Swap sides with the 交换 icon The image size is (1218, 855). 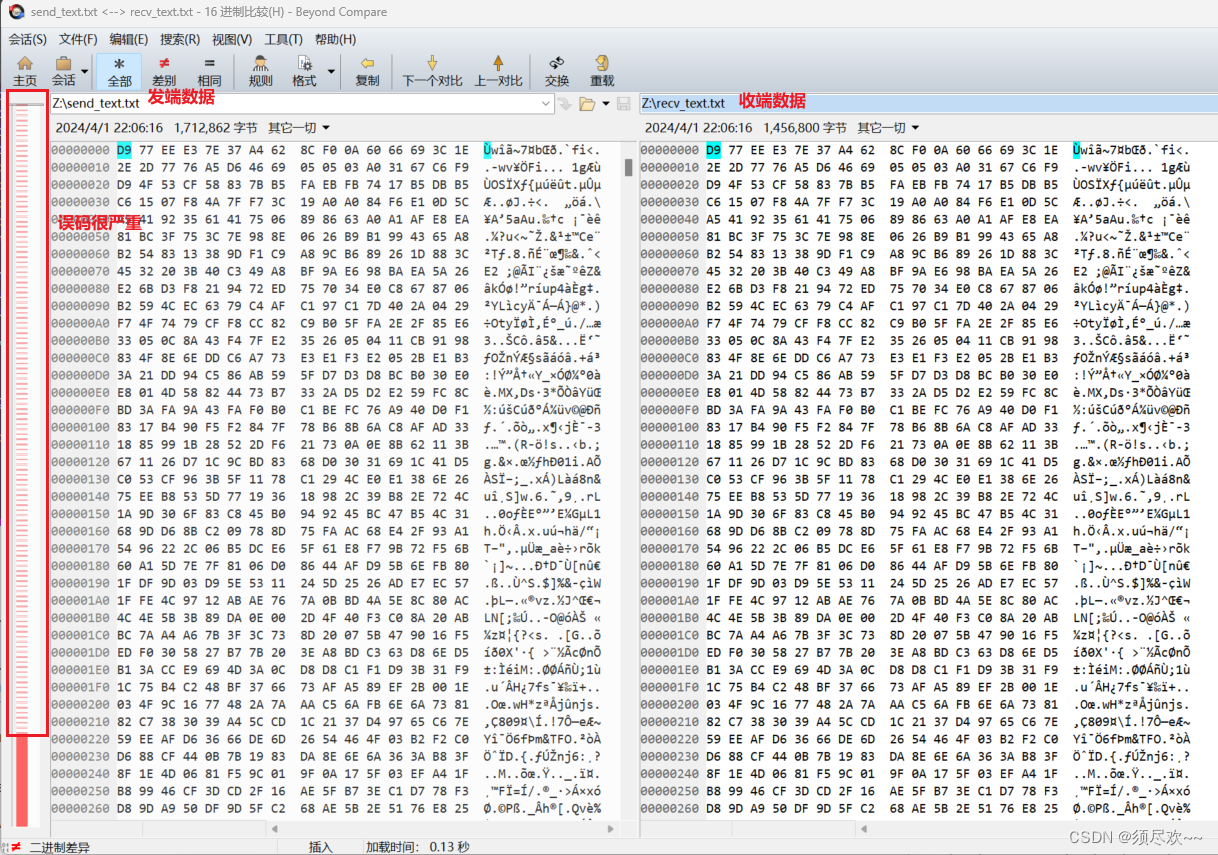pyautogui.click(x=557, y=70)
